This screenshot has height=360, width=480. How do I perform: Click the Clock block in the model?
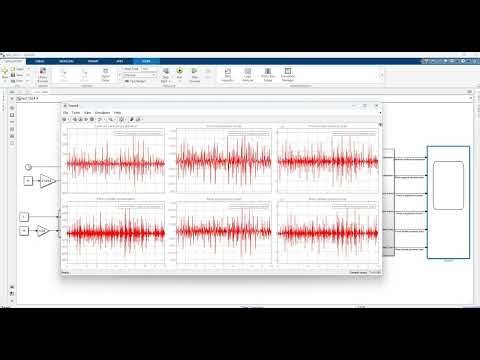[28, 167]
